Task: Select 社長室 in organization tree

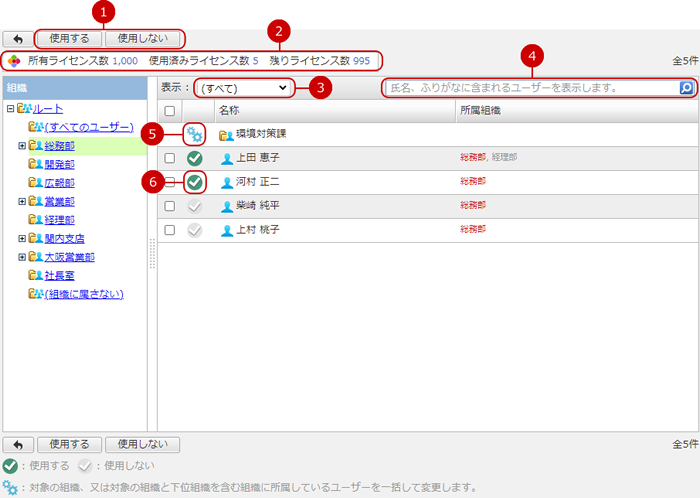Action: pyautogui.click(x=59, y=276)
